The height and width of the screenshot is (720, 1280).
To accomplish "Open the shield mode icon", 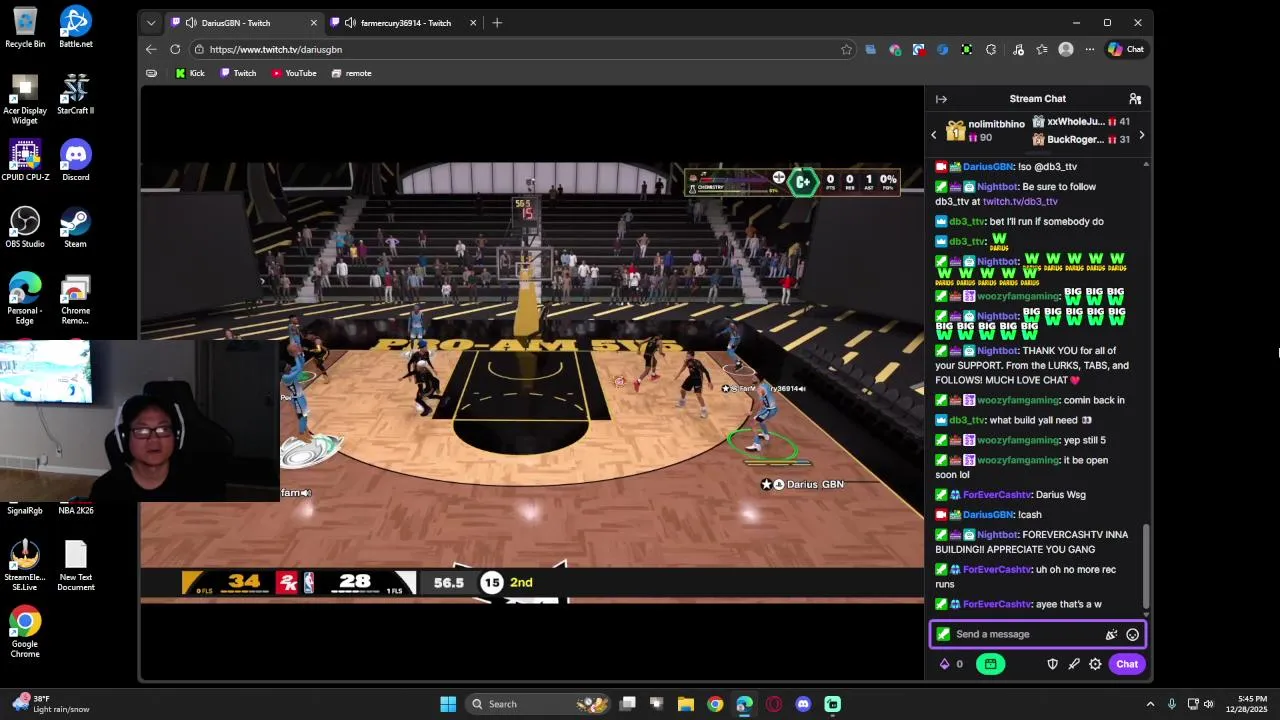I will click(1052, 664).
